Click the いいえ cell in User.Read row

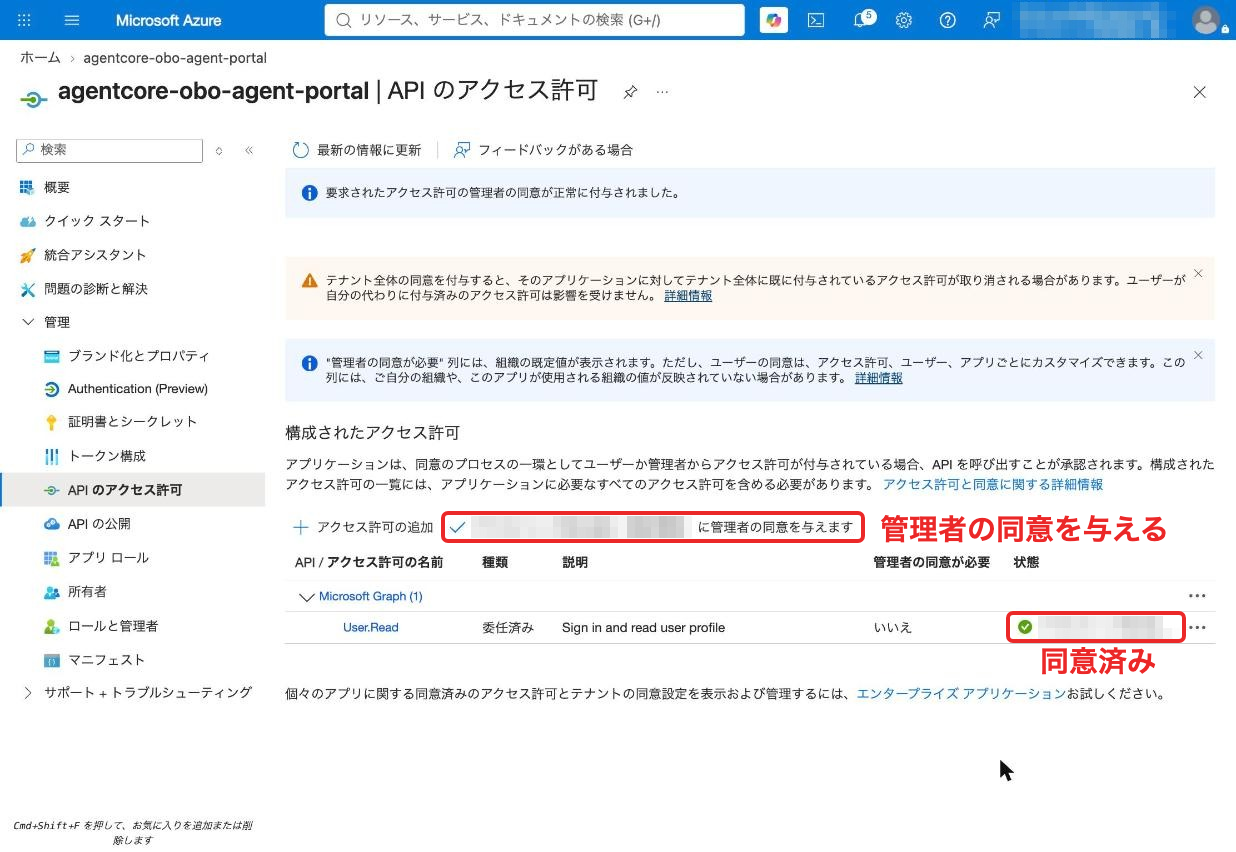(893, 628)
